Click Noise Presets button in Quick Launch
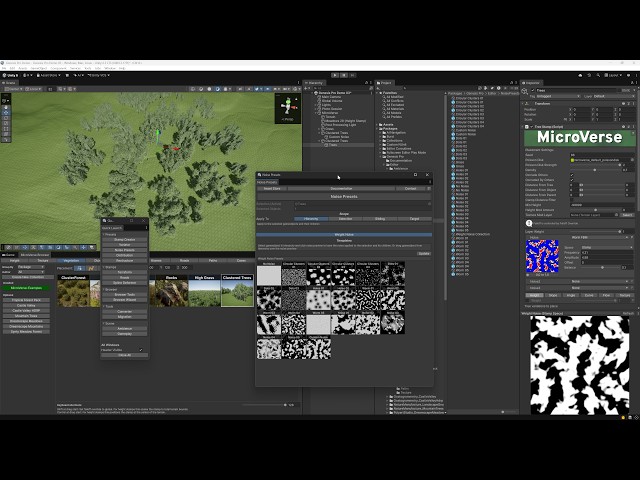The height and width of the screenshot is (480, 640). pyautogui.click(x=124, y=250)
